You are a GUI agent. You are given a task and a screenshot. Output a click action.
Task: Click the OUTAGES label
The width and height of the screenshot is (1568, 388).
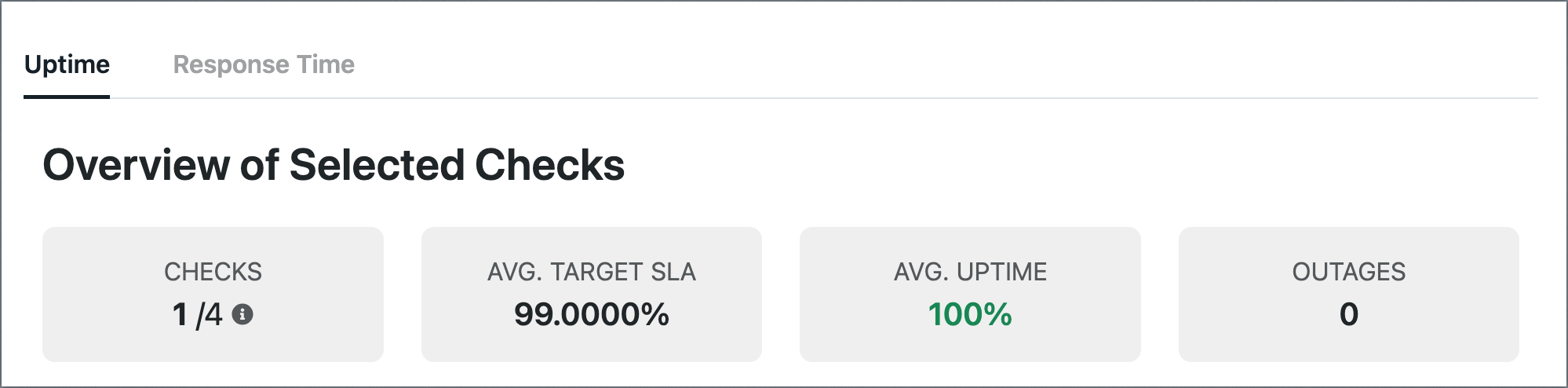[x=1349, y=272]
